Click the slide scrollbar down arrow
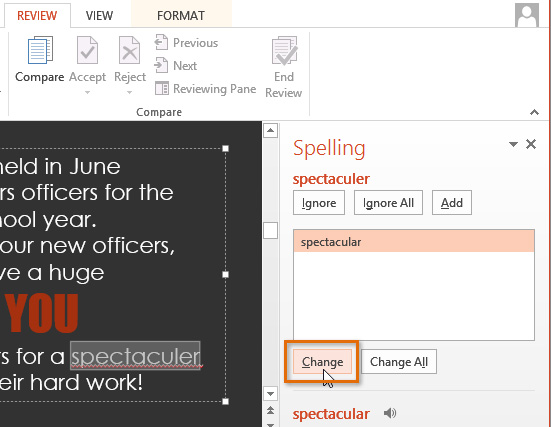Image resolution: width=551 pixels, height=427 pixels. pyautogui.click(x=270, y=394)
